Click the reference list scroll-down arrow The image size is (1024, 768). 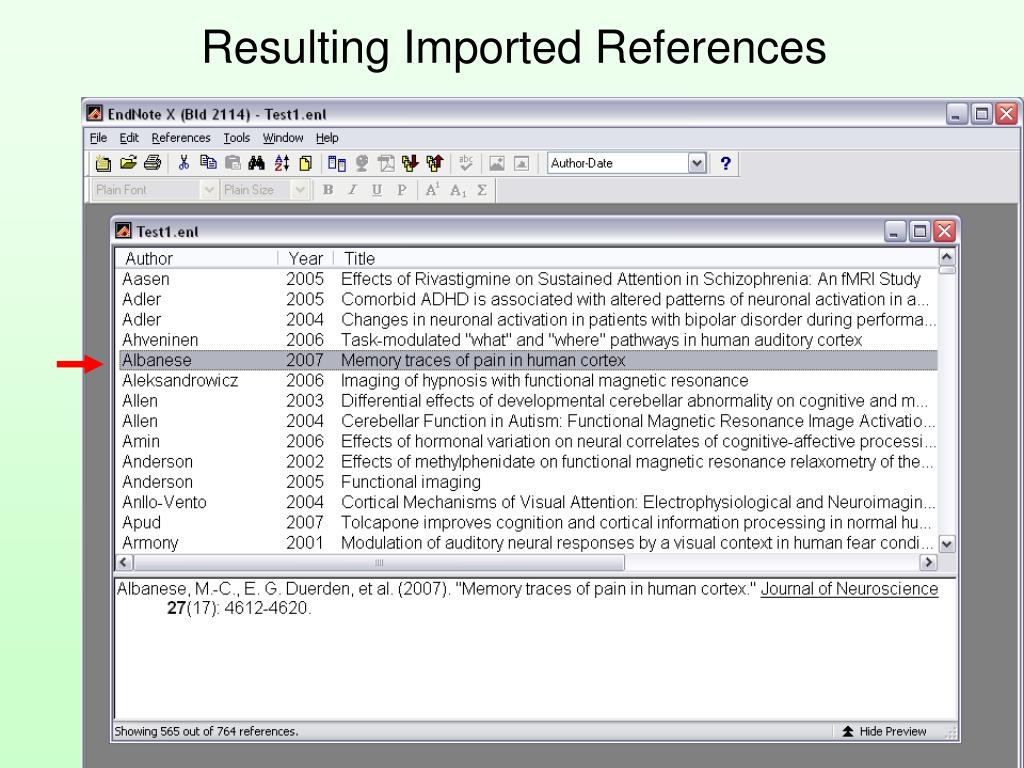click(x=946, y=543)
